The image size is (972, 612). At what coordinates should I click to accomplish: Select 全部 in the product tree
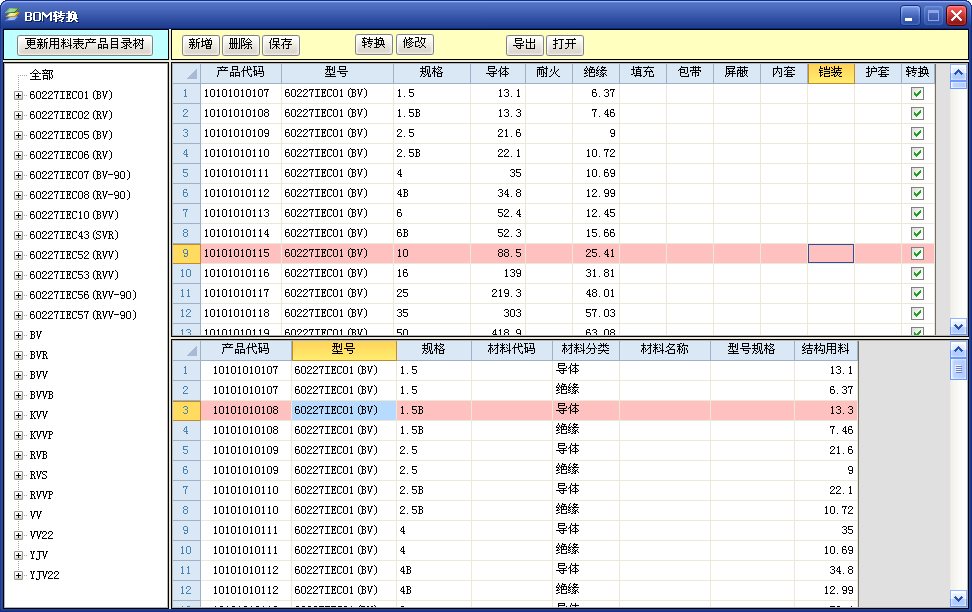(42, 75)
